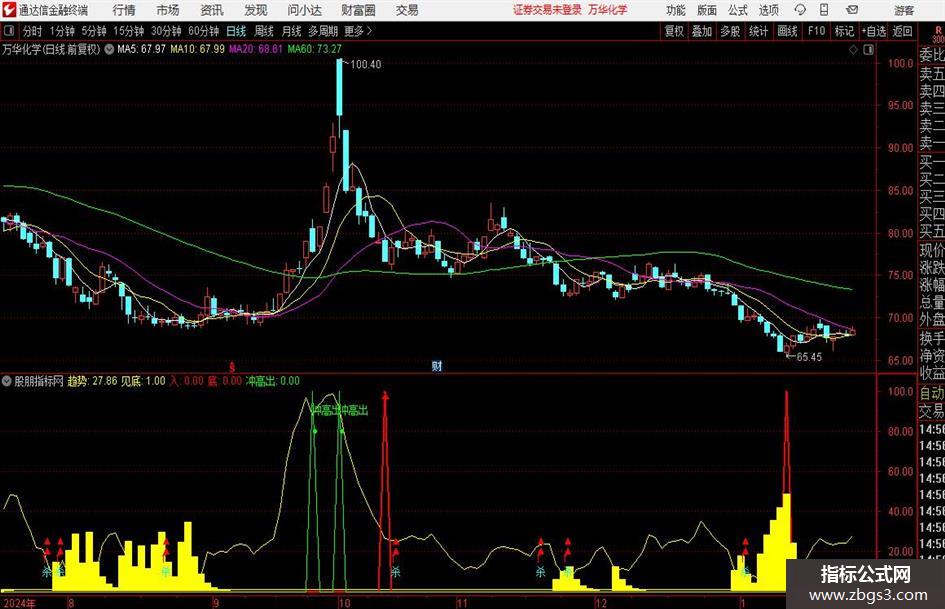This screenshot has width=945, height=609.
Task: Switch to 月线 monthly period tab
Action: (x=292, y=31)
